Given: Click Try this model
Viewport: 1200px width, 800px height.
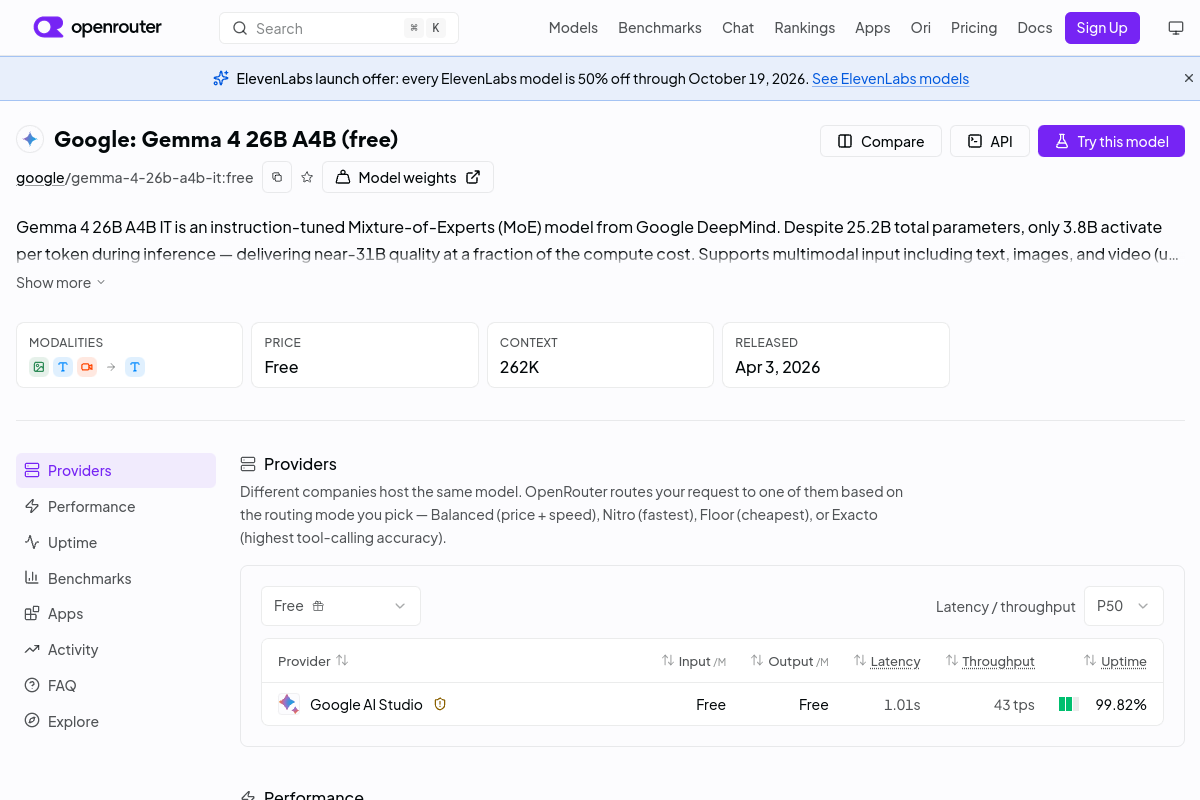Looking at the screenshot, I should 1111,141.
